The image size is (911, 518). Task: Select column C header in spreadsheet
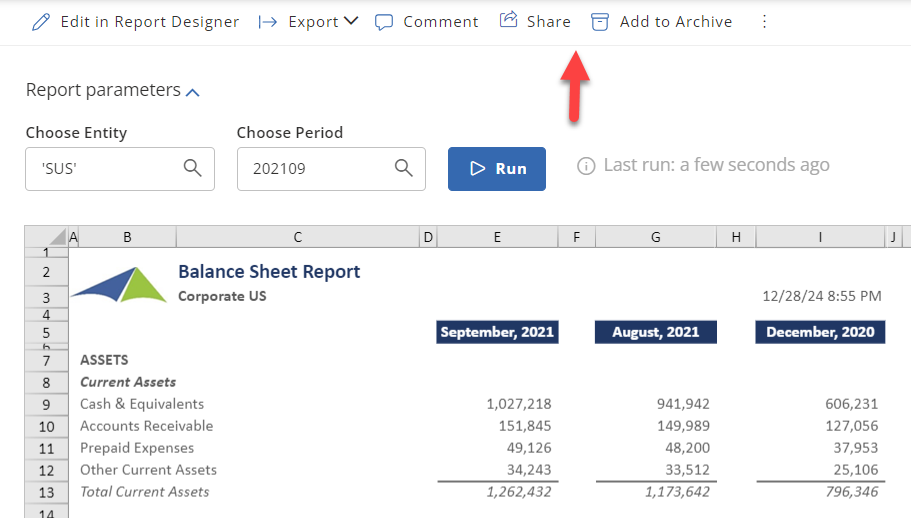pos(297,237)
